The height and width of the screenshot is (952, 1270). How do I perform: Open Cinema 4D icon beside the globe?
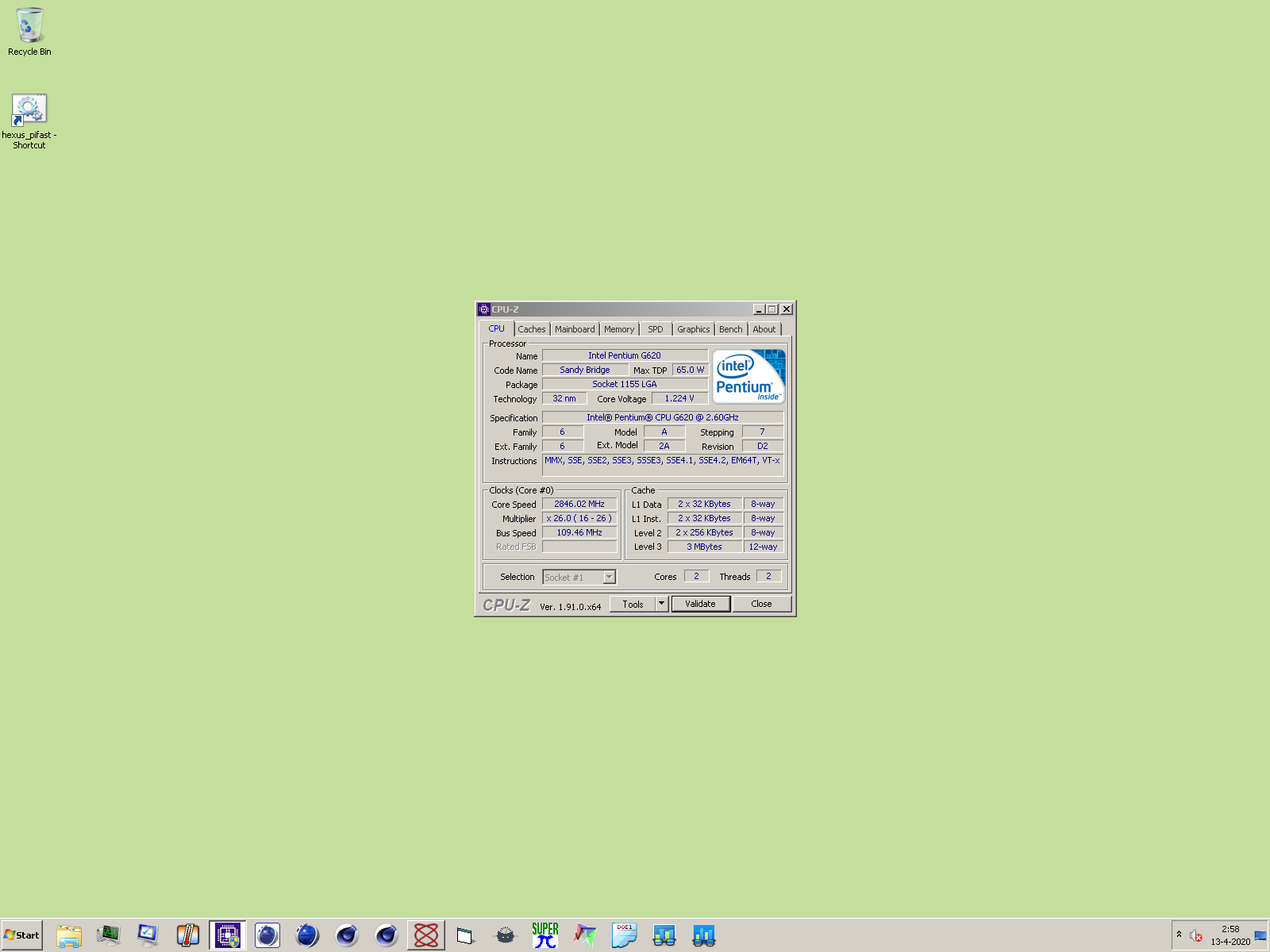click(x=347, y=935)
